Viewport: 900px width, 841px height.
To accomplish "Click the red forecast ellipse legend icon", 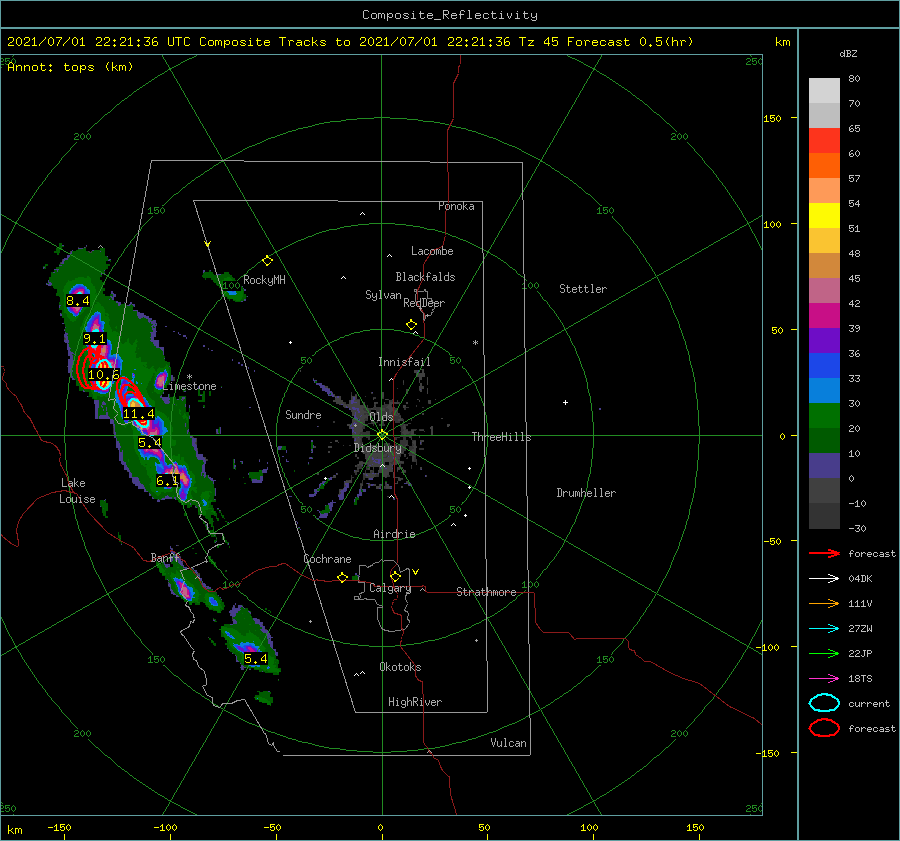I will coord(824,728).
